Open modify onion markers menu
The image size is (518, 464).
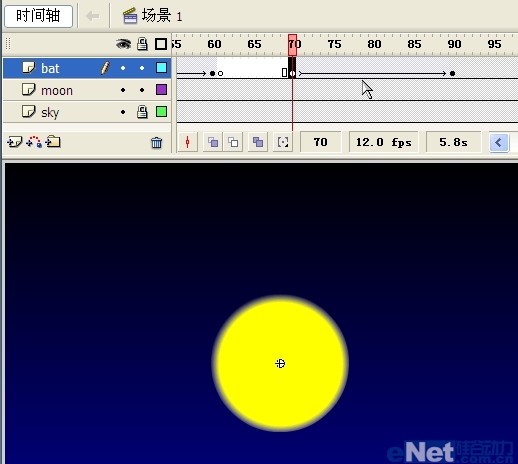(x=283, y=142)
